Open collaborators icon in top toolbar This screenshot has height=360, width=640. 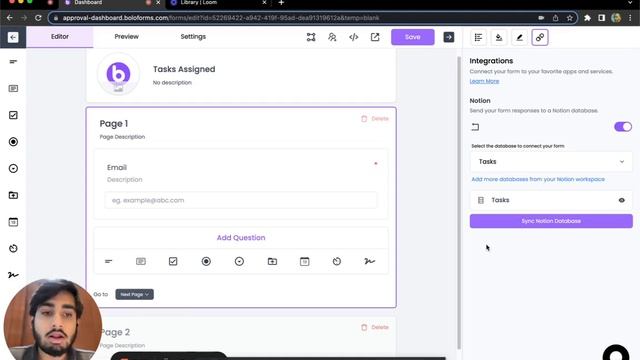coord(332,37)
